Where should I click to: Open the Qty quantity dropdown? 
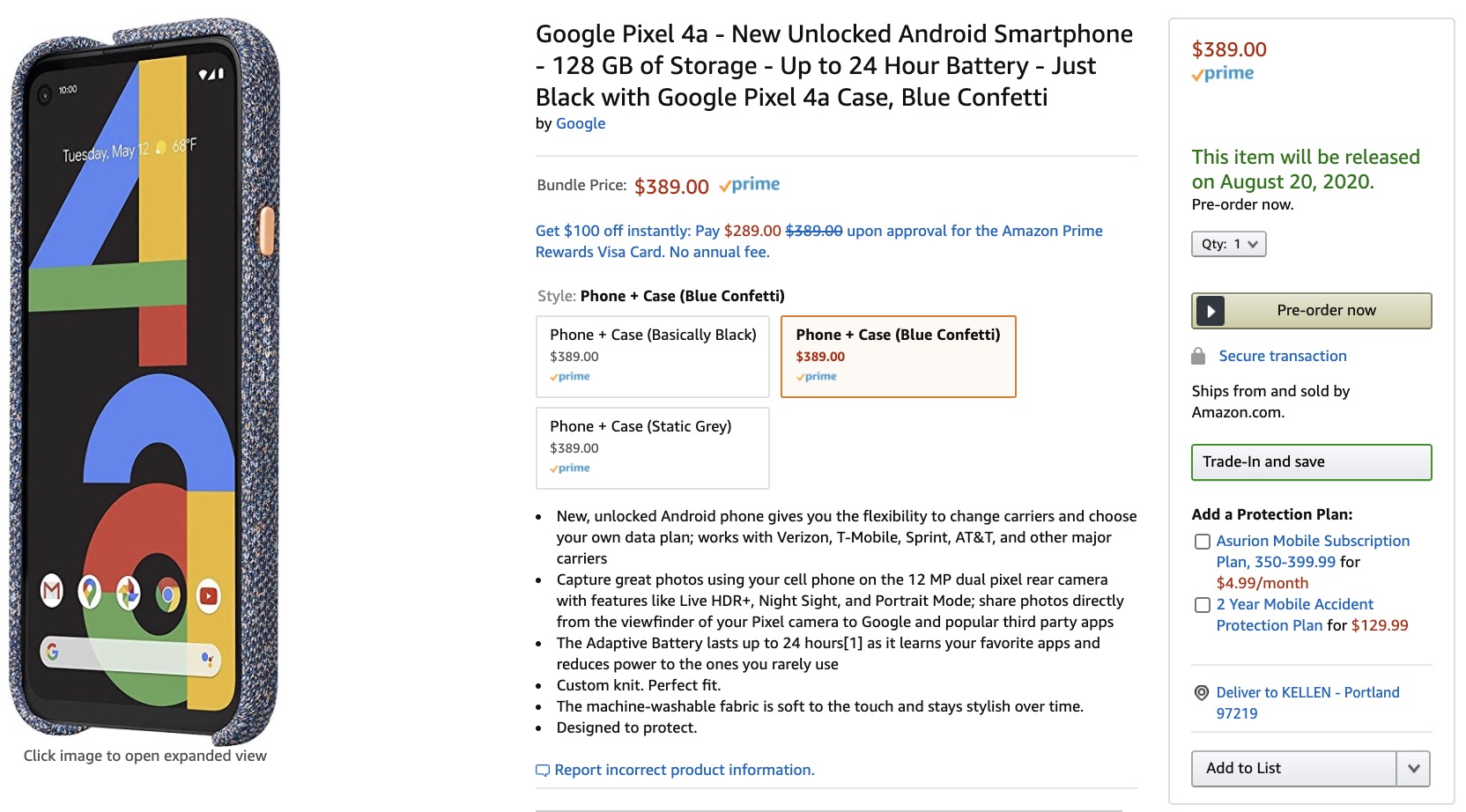tap(1228, 244)
